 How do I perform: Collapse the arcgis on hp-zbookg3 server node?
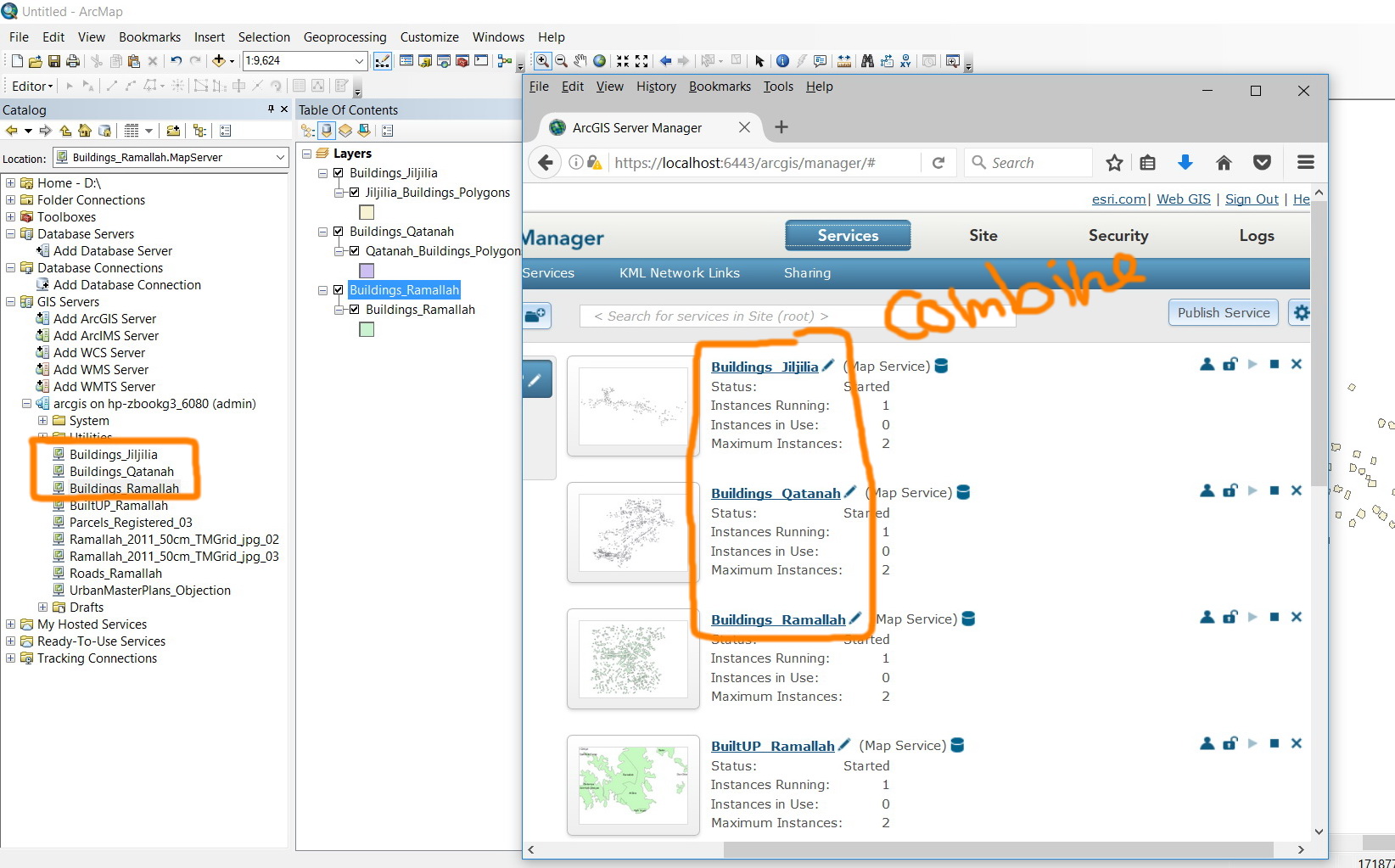[26, 404]
